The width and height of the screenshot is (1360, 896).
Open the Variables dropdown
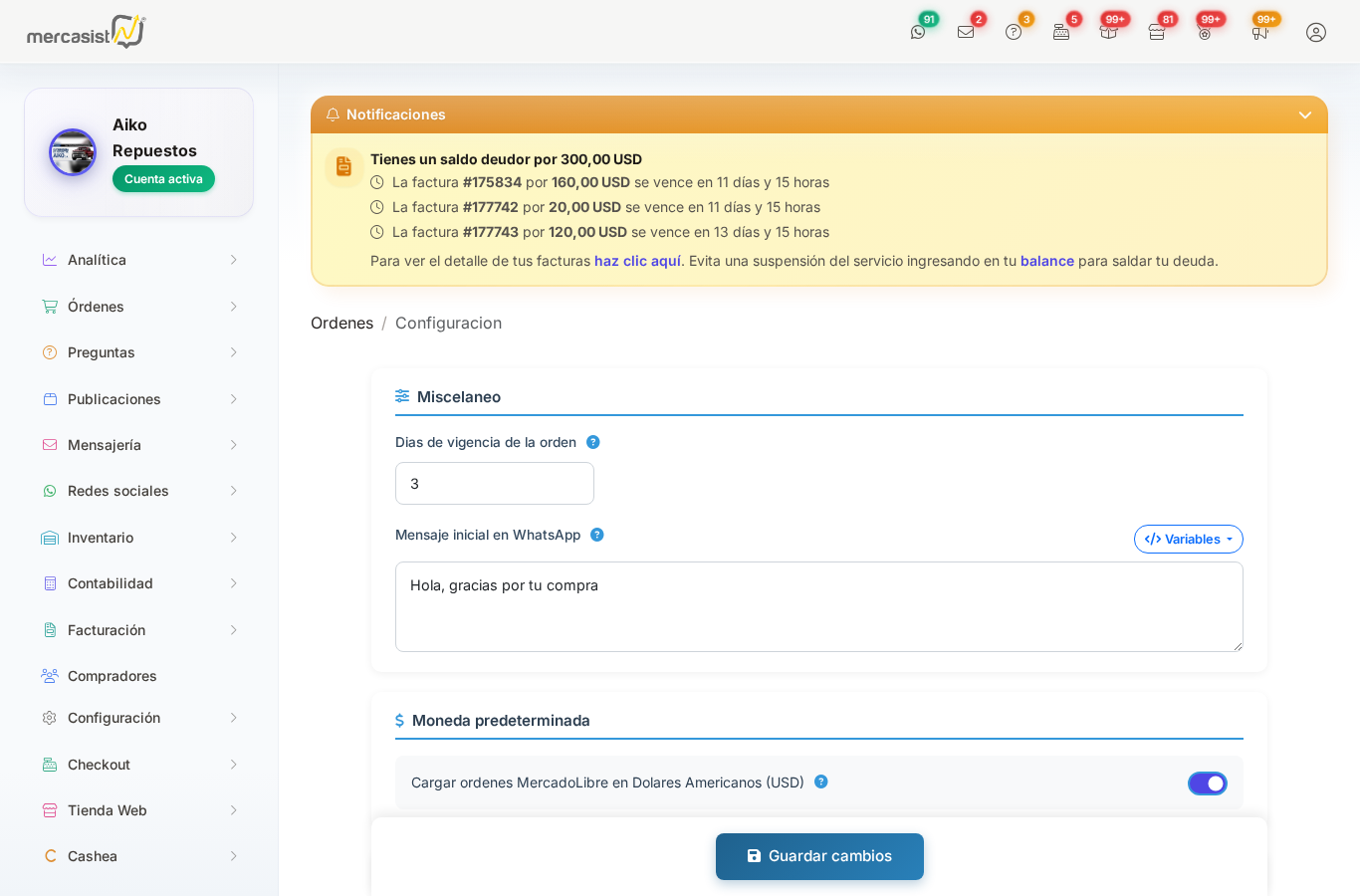click(1188, 539)
